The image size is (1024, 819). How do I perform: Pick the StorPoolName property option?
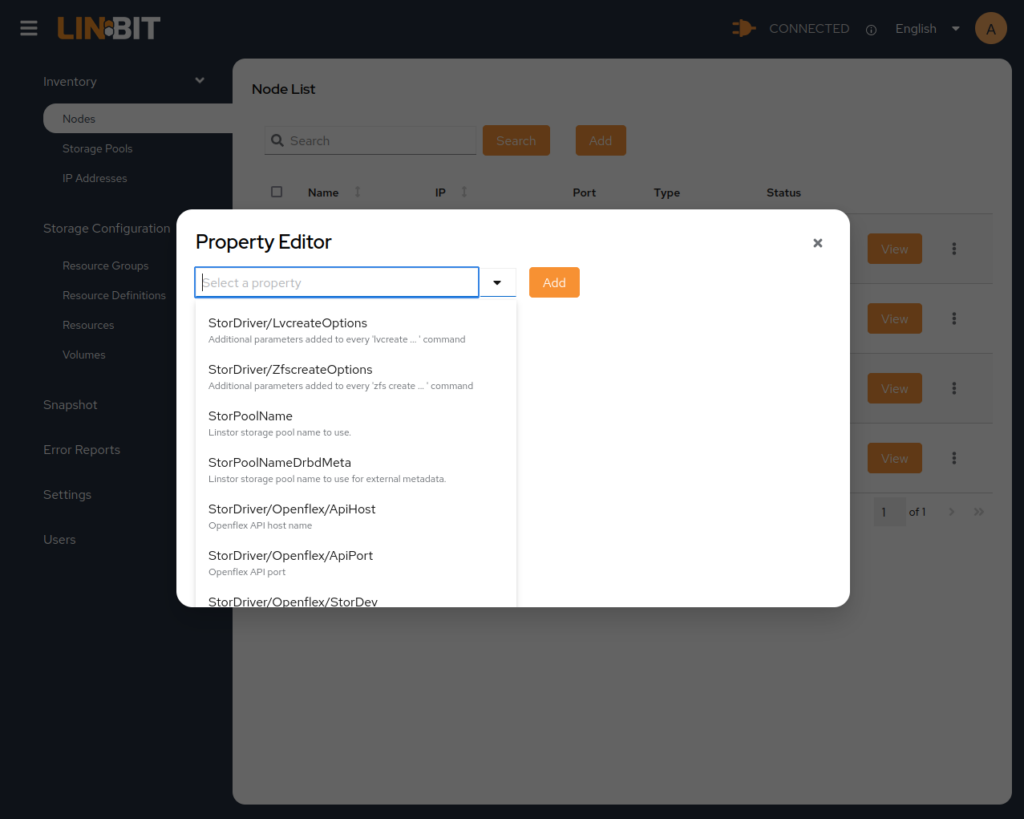tap(356, 423)
